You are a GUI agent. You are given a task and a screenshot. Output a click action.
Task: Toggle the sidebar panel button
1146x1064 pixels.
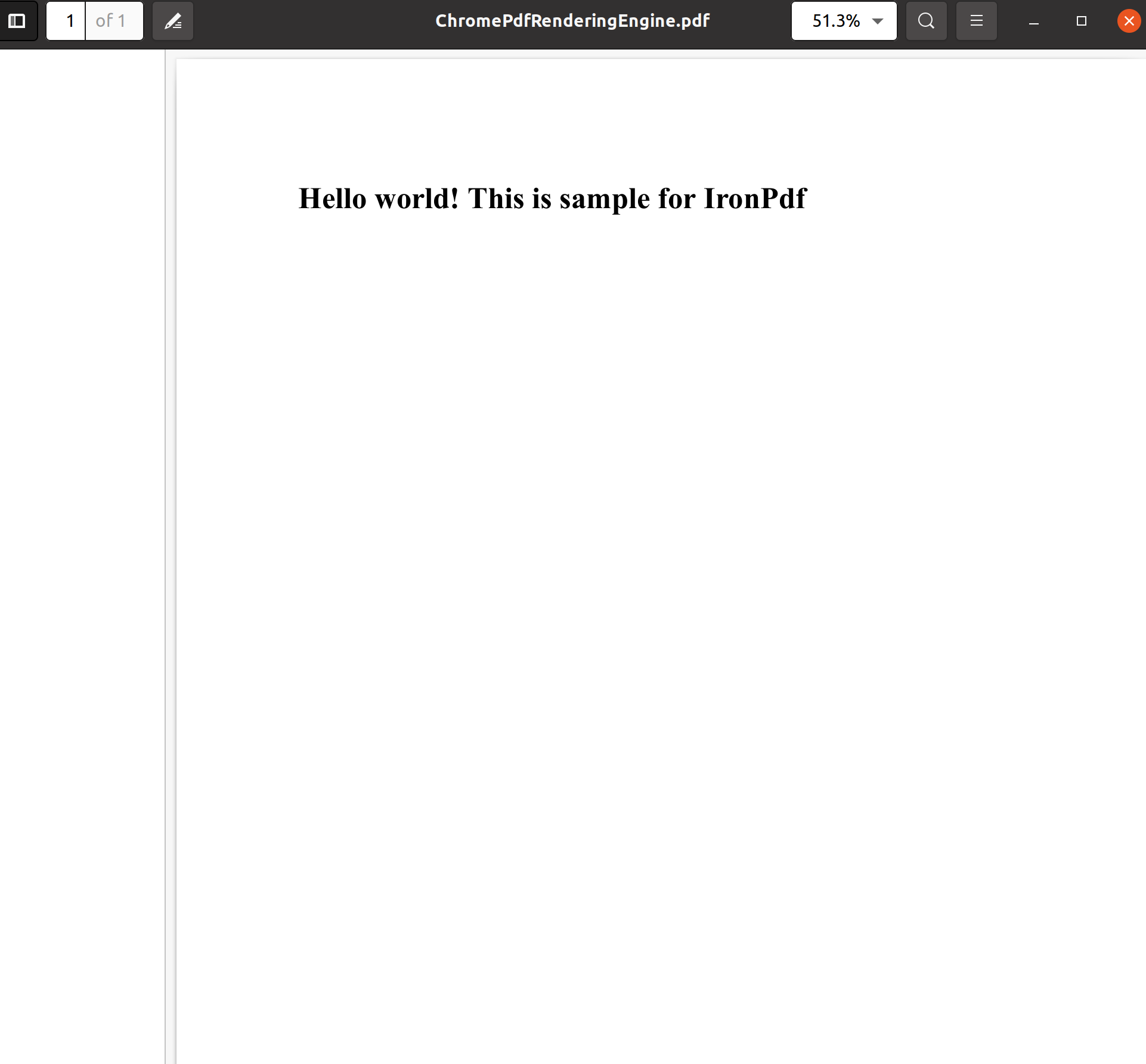[17, 21]
